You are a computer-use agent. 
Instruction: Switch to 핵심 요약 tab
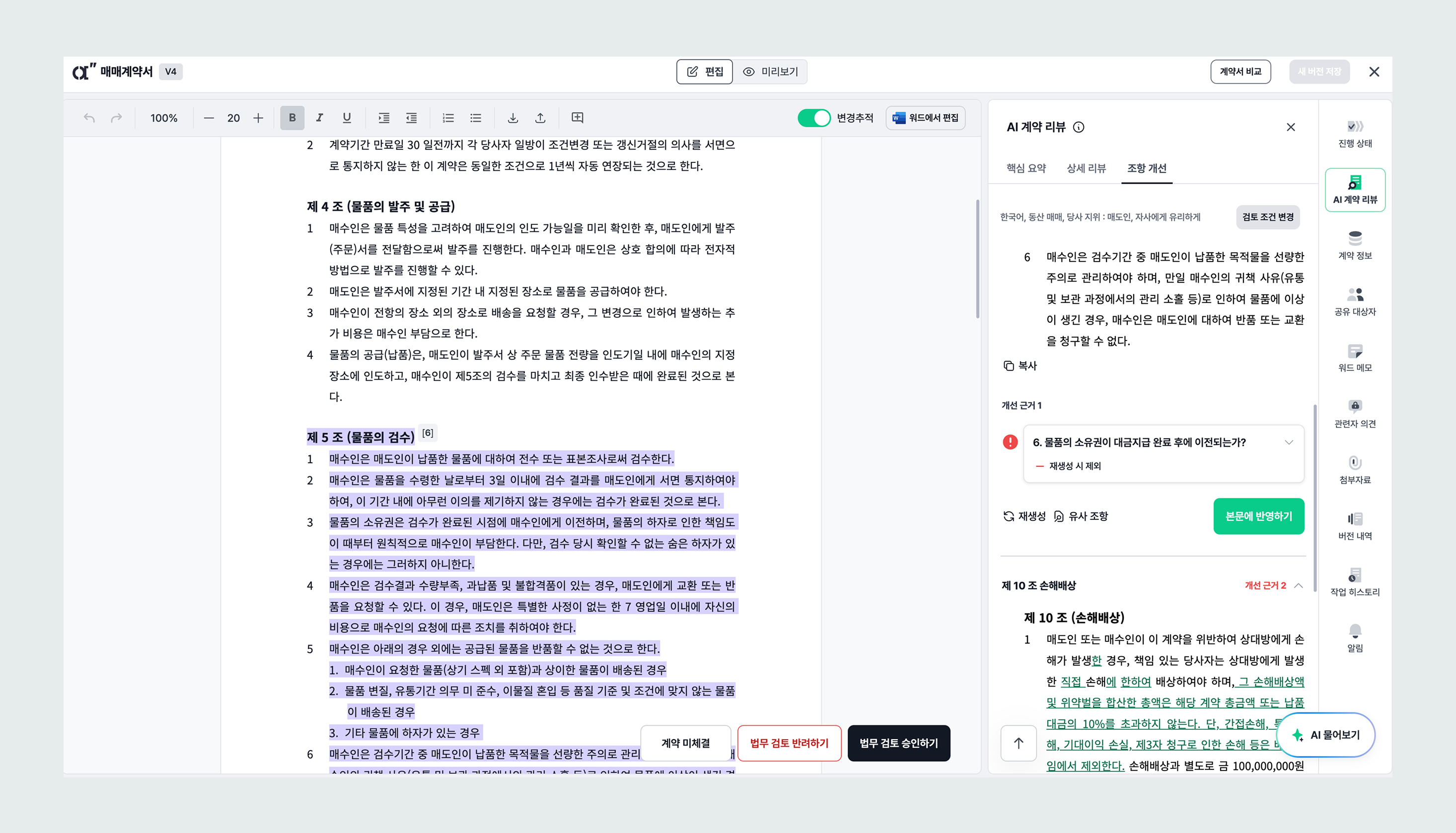1025,168
